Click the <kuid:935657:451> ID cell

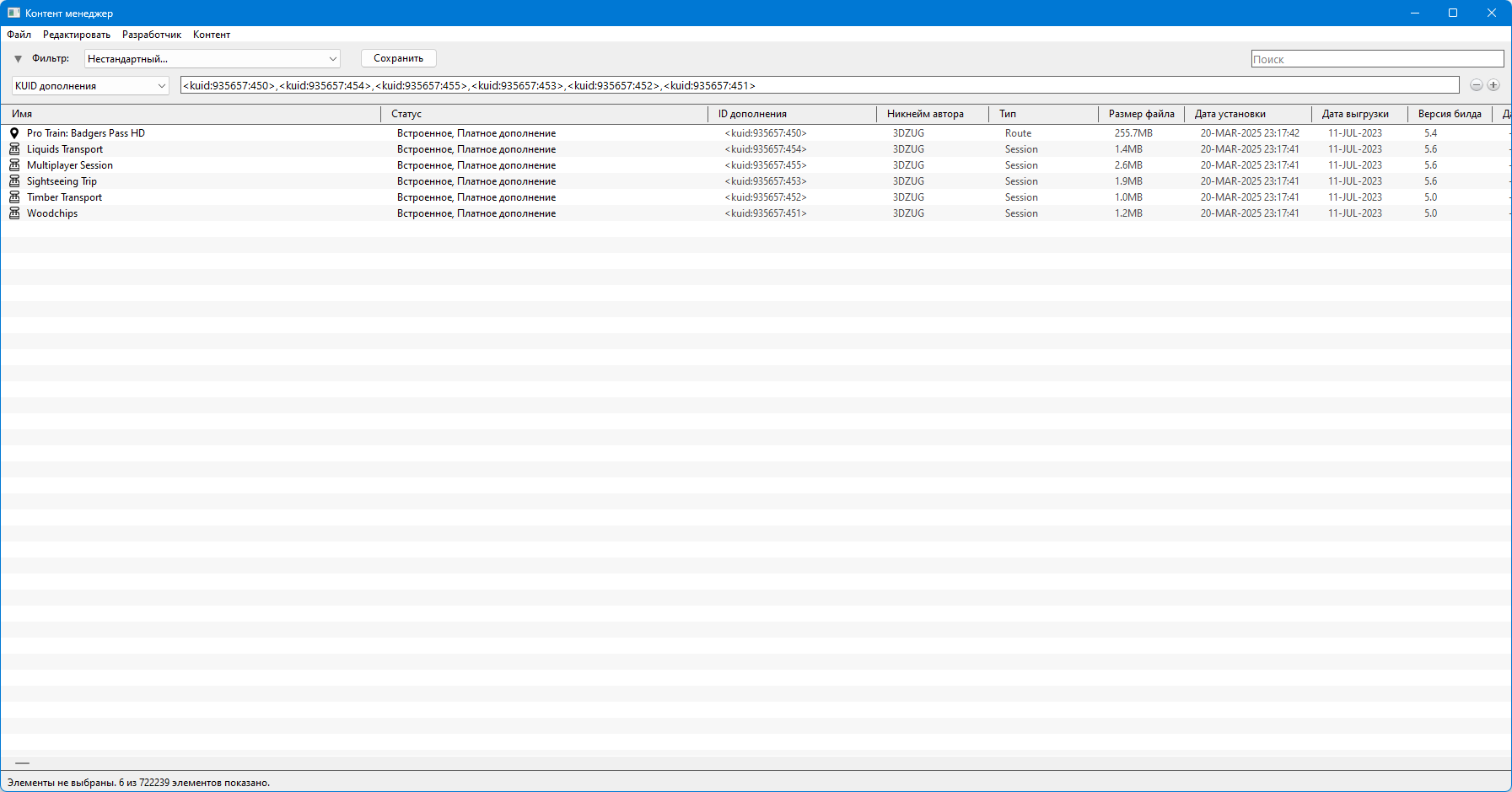[766, 213]
